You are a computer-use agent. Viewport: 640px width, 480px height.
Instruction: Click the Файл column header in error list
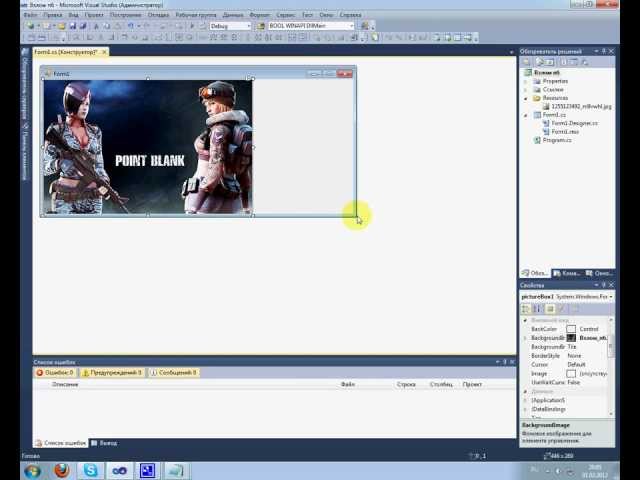348,384
